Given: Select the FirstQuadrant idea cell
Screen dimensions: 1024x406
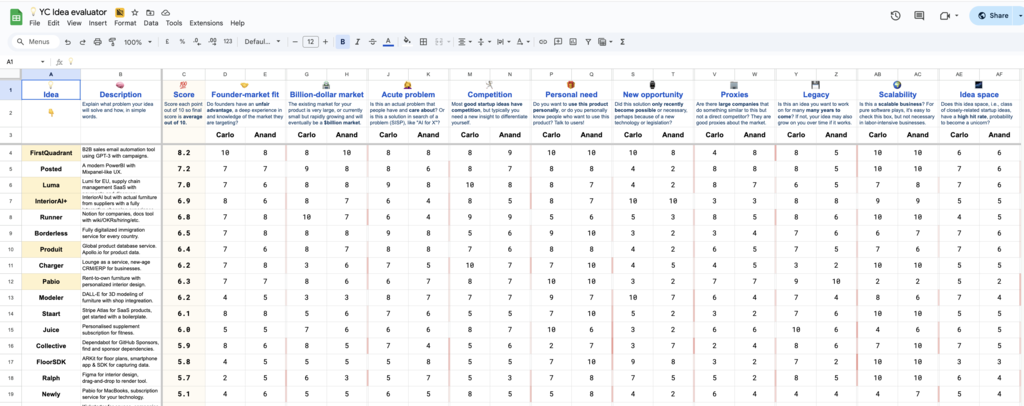Looking at the screenshot, I should pos(51,153).
